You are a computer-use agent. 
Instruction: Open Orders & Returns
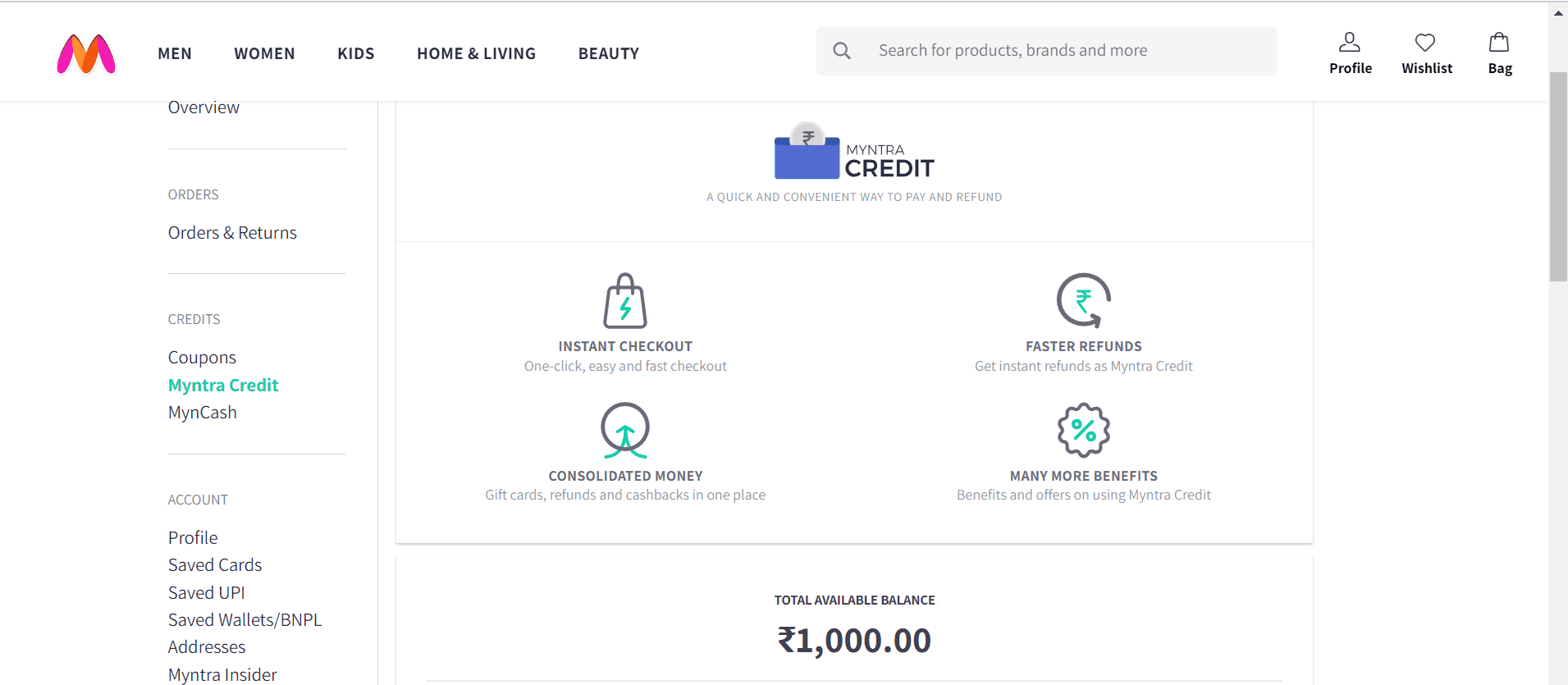(x=232, y=232)
